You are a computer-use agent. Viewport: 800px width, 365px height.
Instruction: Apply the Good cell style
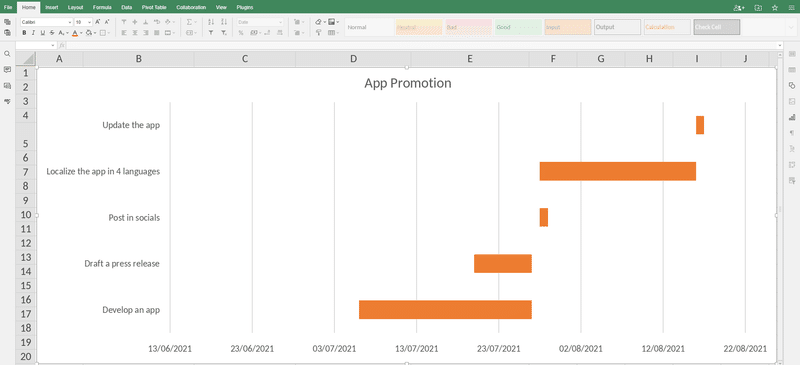[x=518, y=27]
